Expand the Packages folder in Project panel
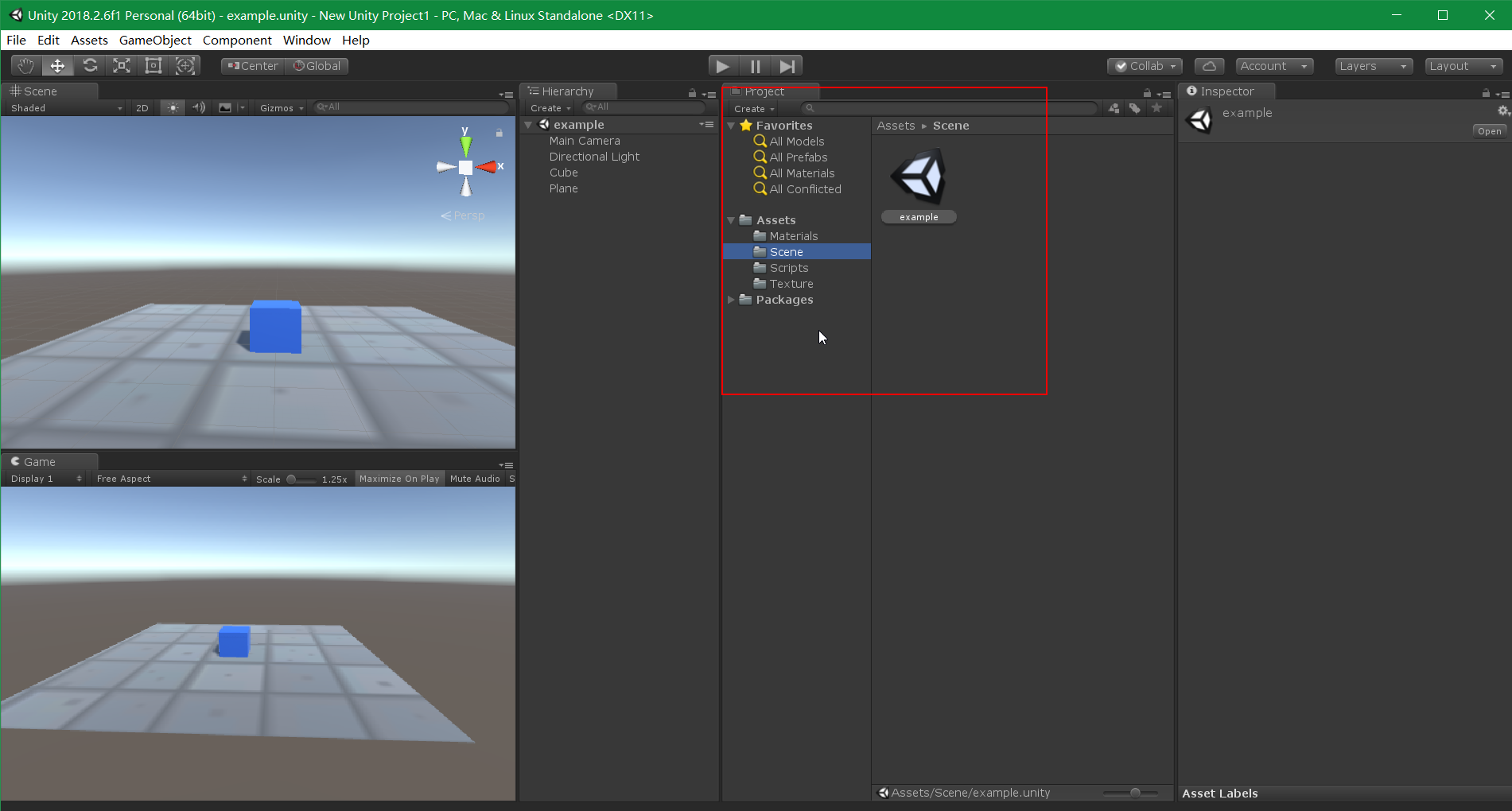1512x811 pixels. pos(731,300)
